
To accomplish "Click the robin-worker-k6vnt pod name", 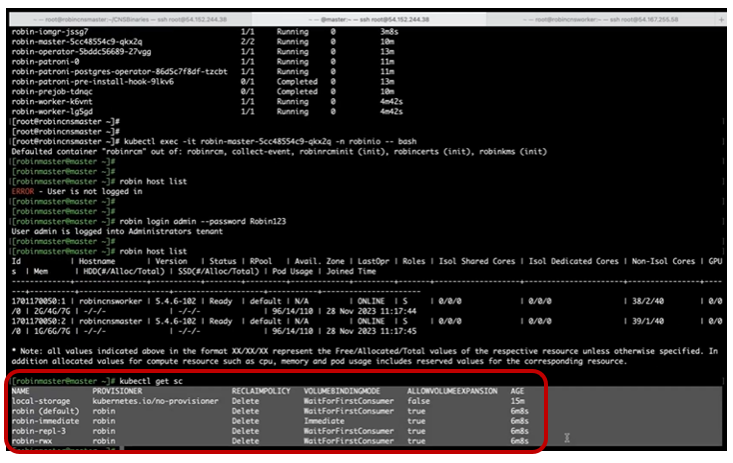I will pyautogui.click(x=52, y=101).
